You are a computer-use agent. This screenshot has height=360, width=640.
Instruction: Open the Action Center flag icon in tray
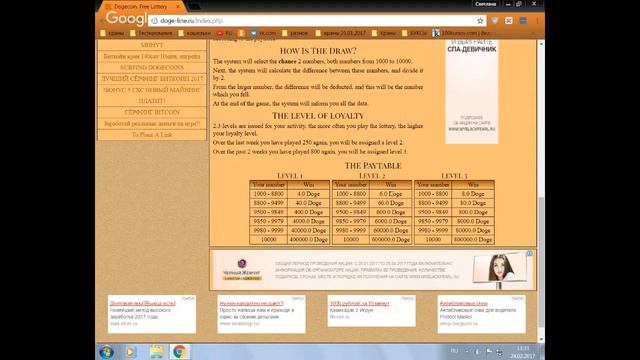click(489, 351)
